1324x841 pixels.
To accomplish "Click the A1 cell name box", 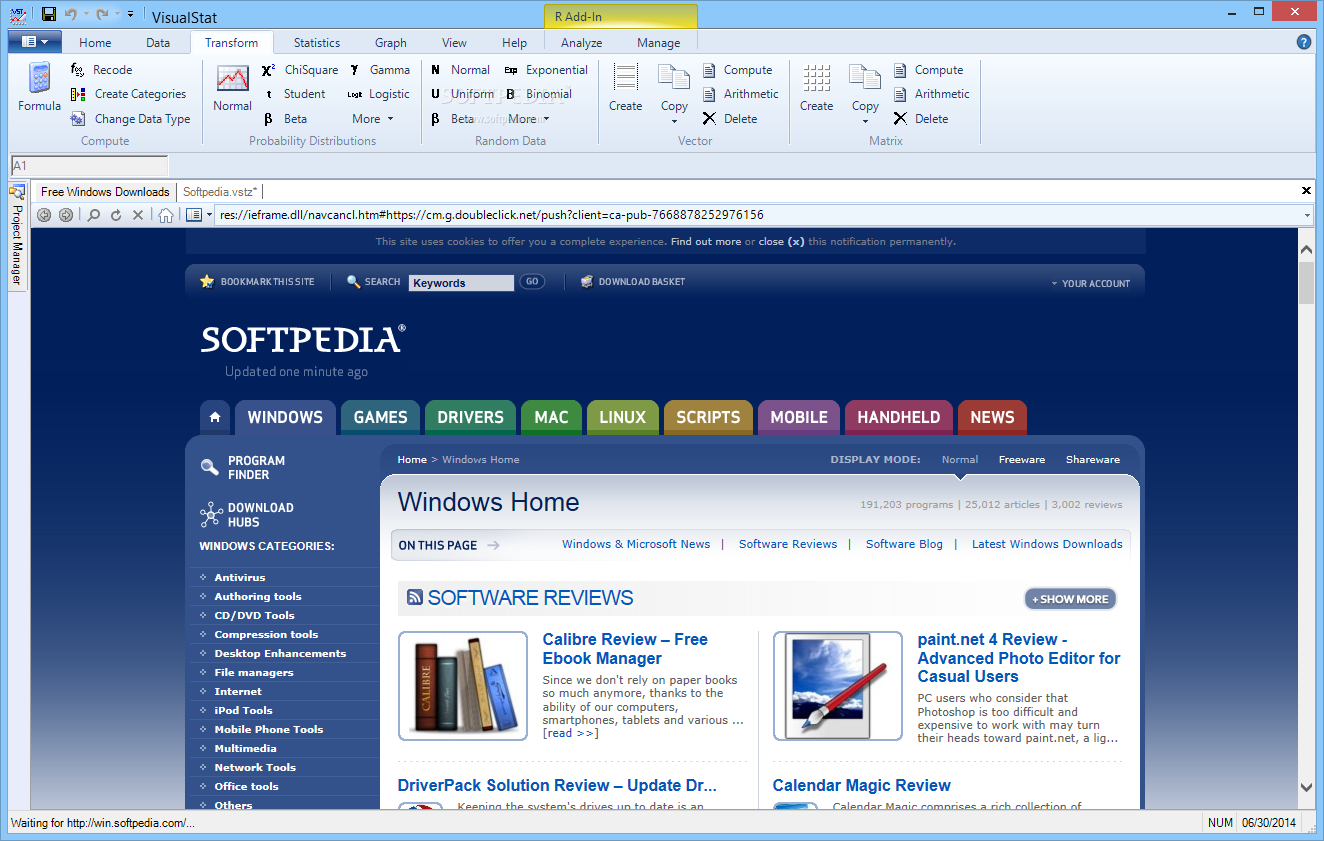I will pyautogui.click(x=89, y=166).
